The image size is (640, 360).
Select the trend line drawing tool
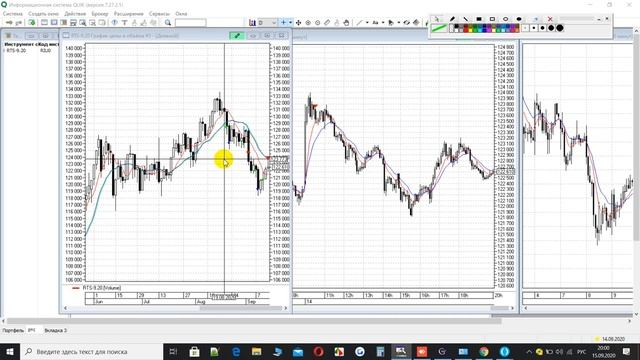coord(359,22)
